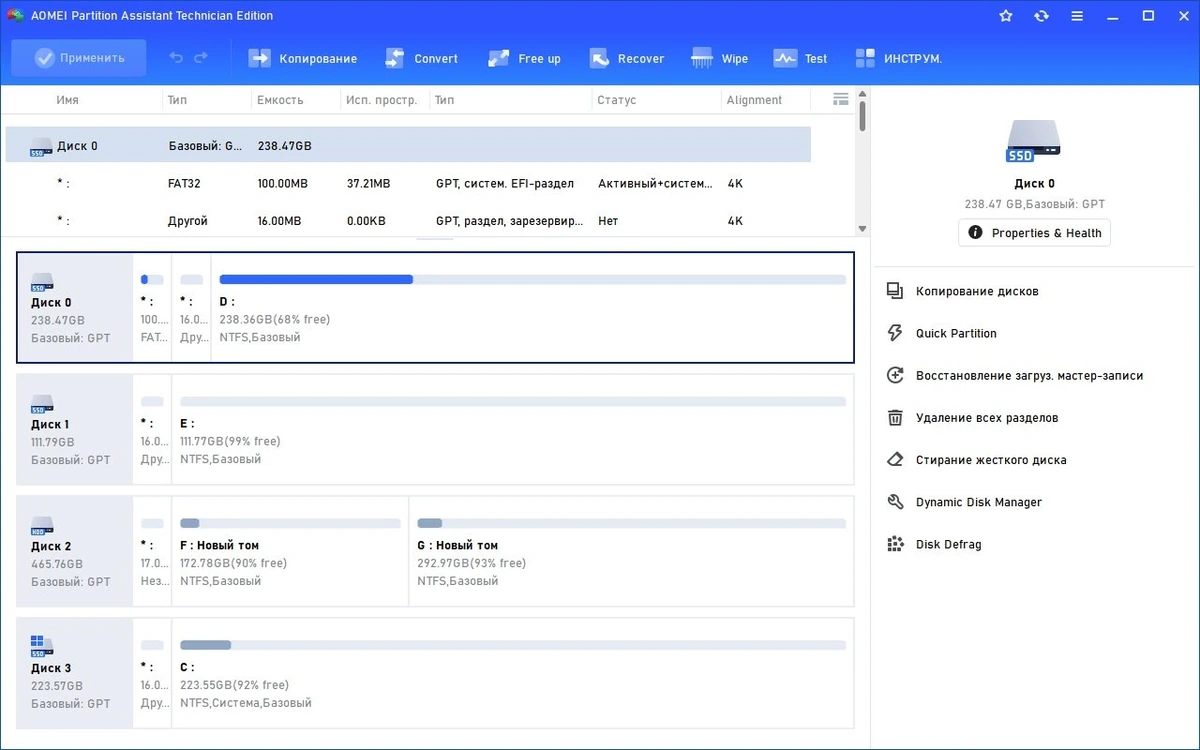Click Properties & Health button
This screenshot has height=750, width=1200.
(x=1034, y=233)
